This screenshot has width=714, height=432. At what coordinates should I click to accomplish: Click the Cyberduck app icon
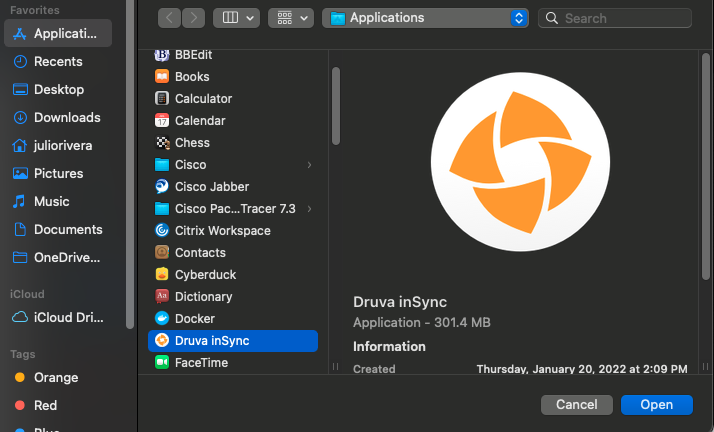(162, 274)
